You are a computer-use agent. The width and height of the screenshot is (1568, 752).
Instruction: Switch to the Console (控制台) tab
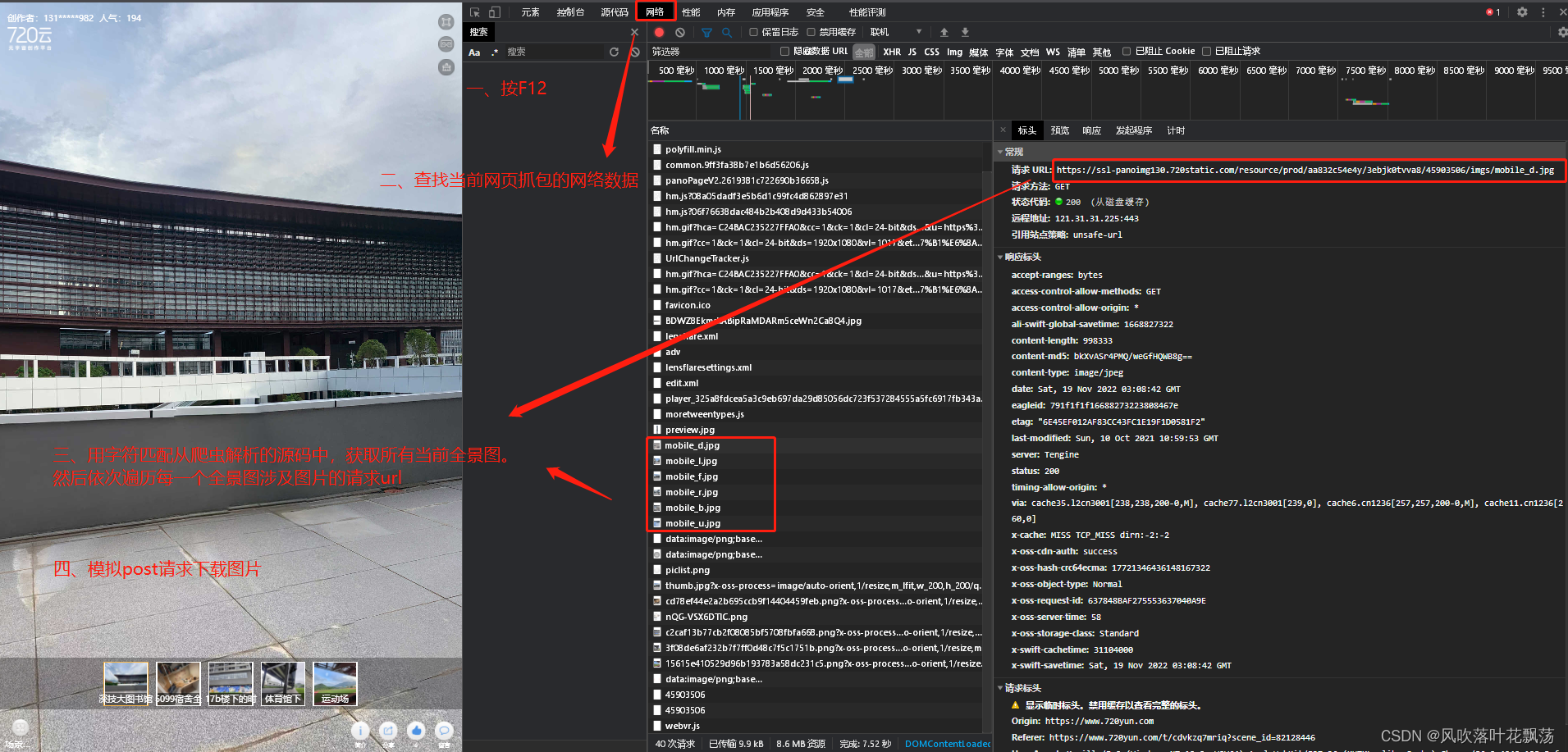click(x=570, y=12)
